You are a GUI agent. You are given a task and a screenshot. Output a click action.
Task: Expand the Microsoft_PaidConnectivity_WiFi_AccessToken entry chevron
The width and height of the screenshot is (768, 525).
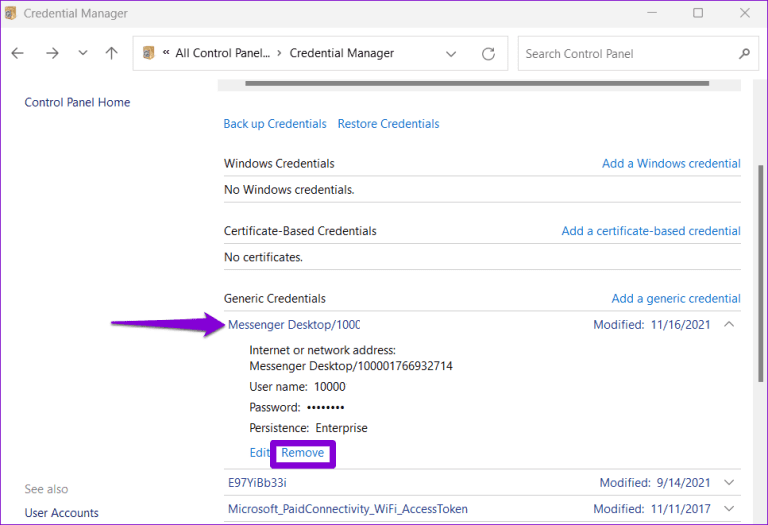[729, 509]
